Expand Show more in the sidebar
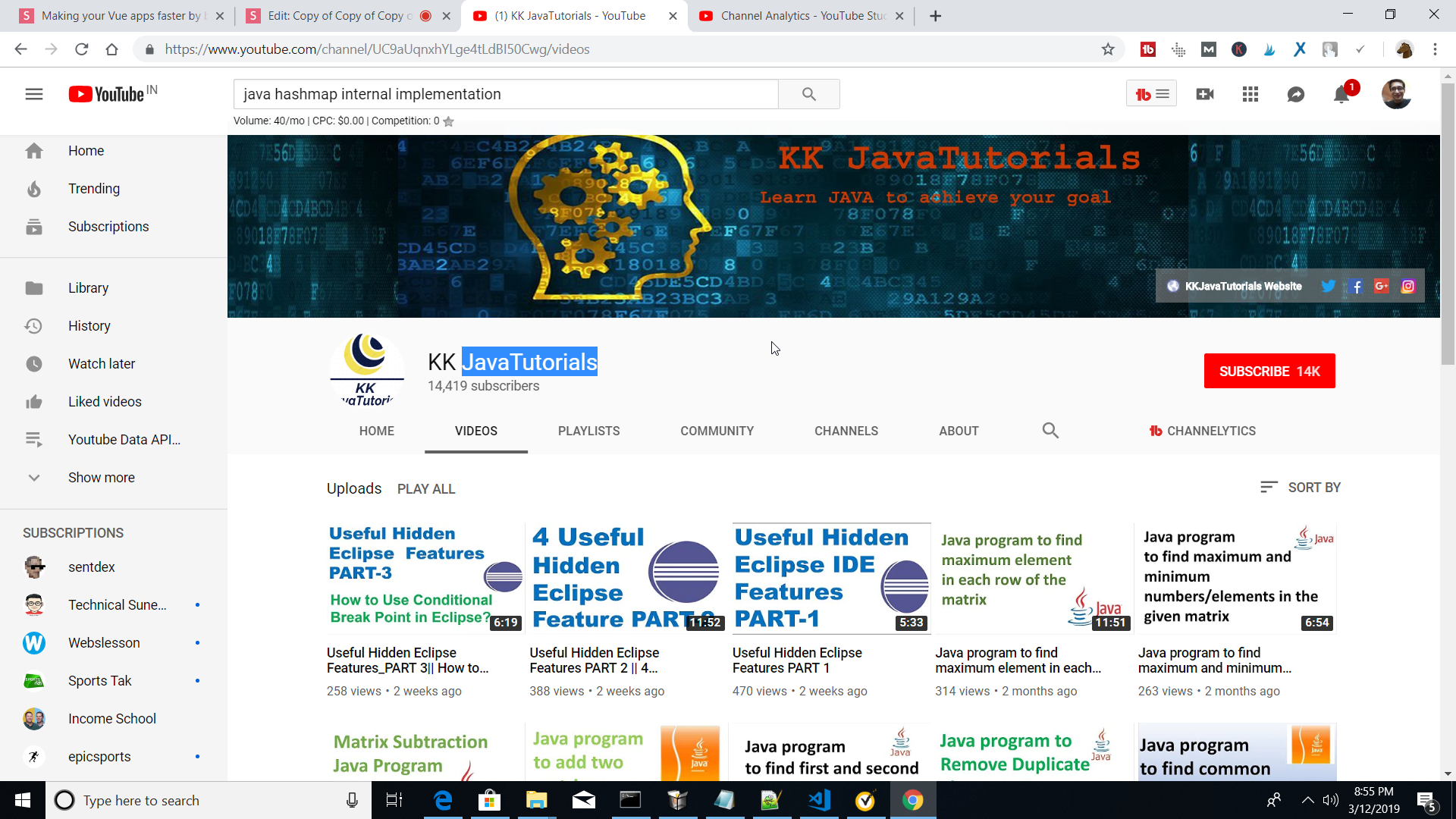The height and width of the screenshot is (819, 1456). pyautogui.click(x=101, y=478)
